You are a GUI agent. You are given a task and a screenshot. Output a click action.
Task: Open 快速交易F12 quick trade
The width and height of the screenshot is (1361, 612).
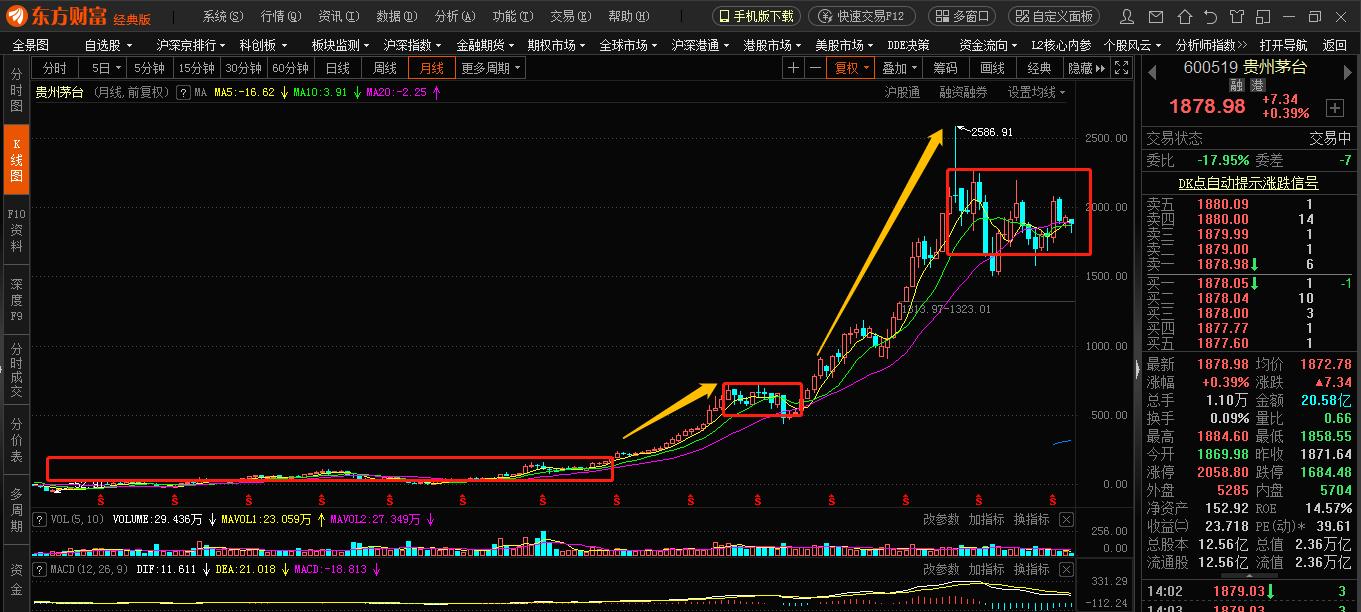[861, 16]
